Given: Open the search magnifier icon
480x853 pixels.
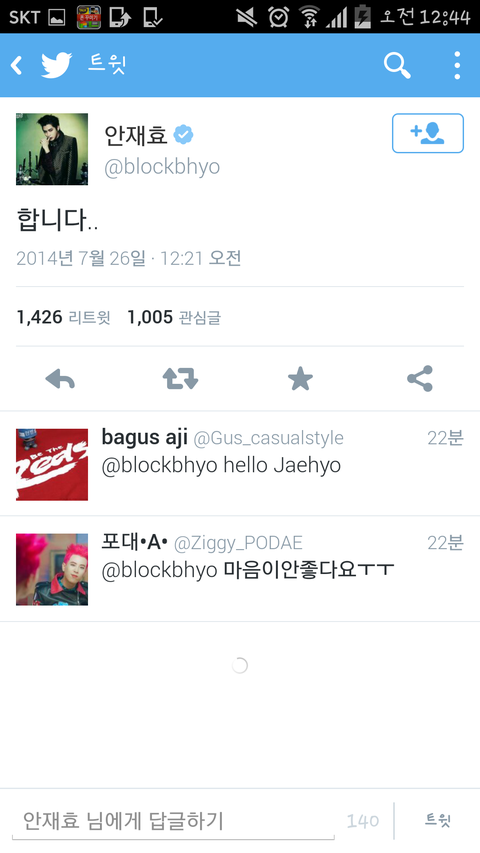Looking at the screenshot, I should tap(397, 65).
